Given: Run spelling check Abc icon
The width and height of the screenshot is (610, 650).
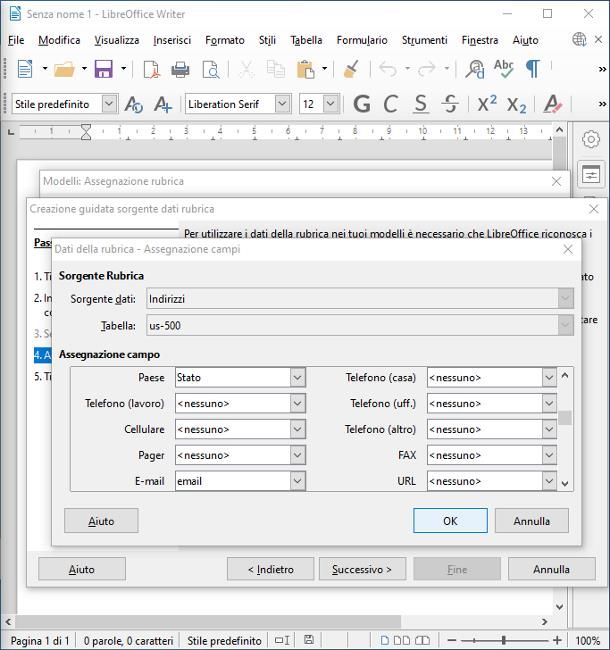Looking at the screenshot, I should 504,68.
